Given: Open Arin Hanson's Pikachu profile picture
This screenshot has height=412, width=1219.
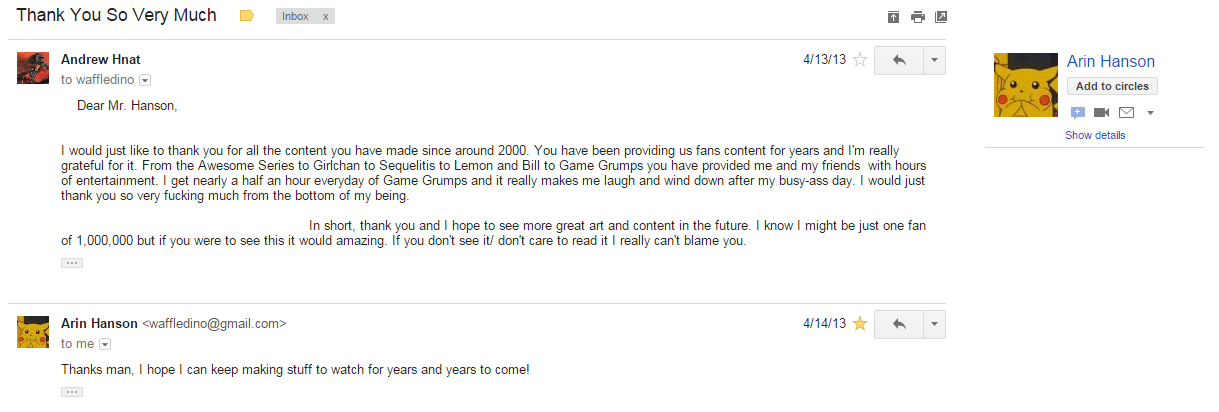Looking at the screenshot, I should 1026,85.
